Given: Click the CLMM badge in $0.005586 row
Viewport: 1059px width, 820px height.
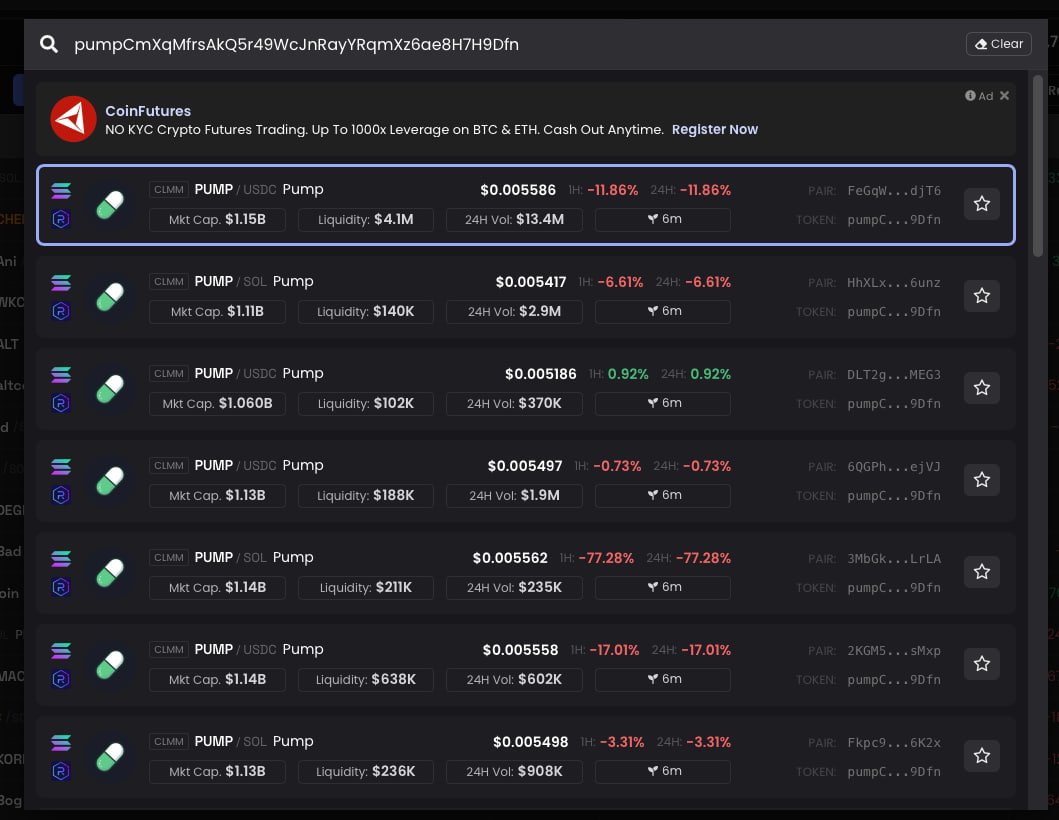Looking at the screenshot, I should point(169,190).
